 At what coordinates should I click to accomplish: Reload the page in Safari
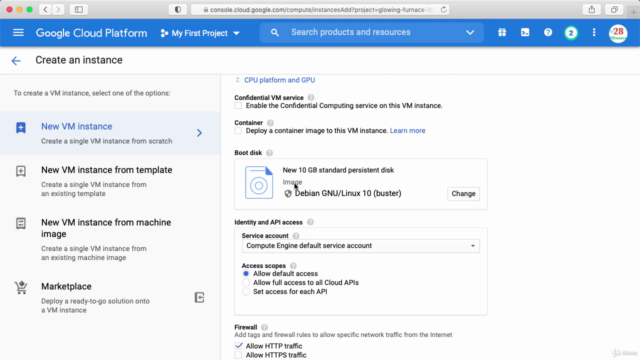click(x=443, y=9)
